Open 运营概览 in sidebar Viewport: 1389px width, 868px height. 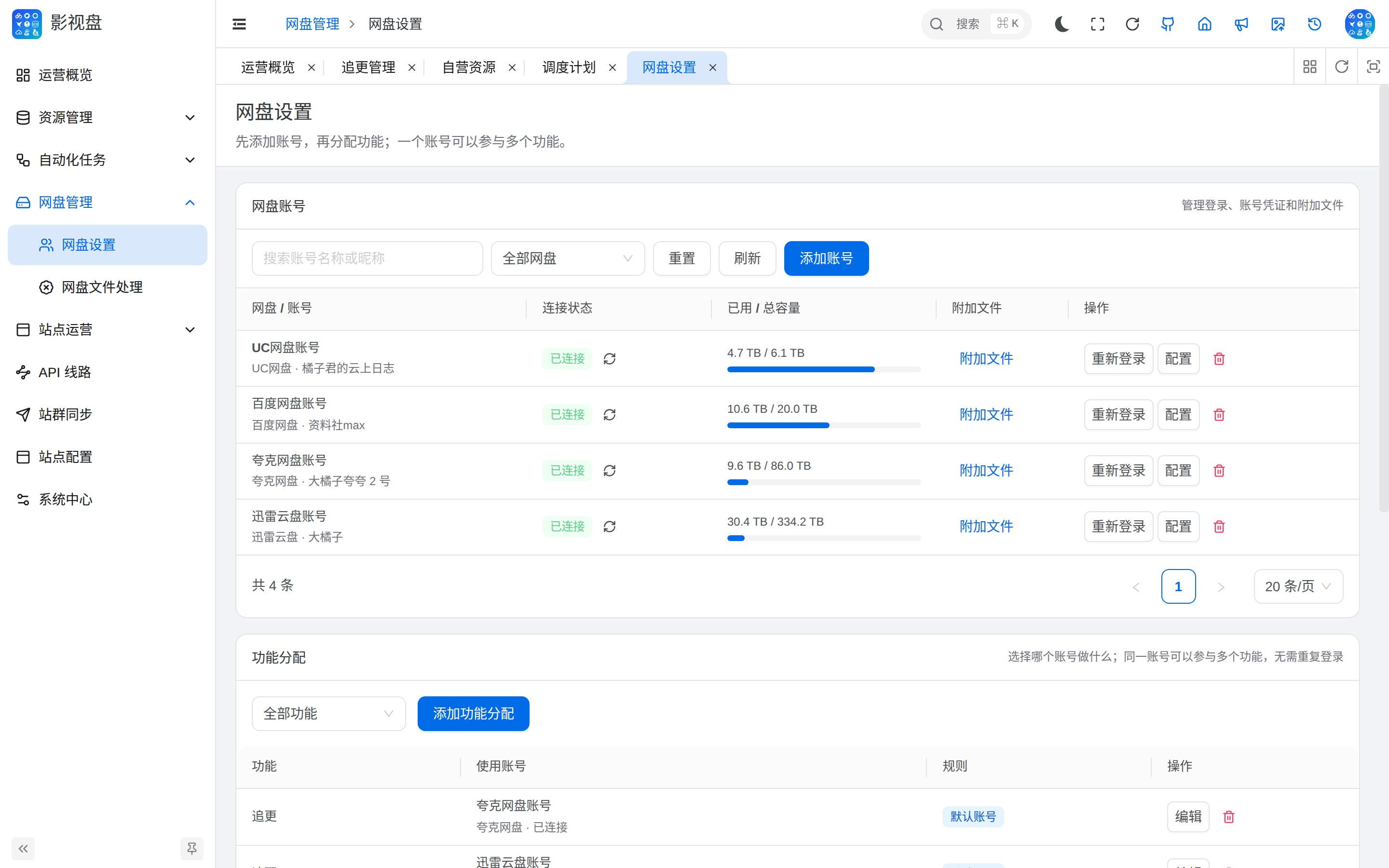(x=107, y=75)
